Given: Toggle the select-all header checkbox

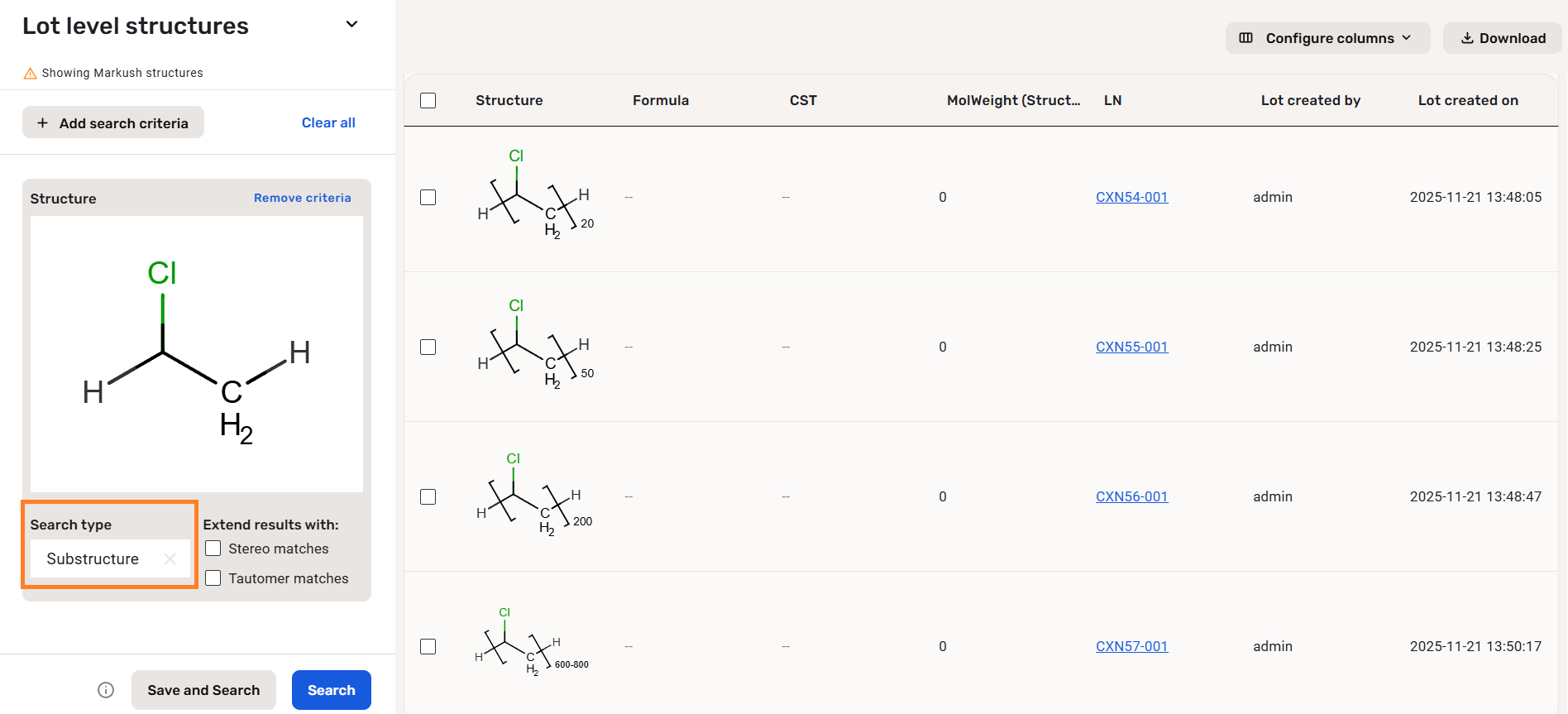Looking at the screenshot, I should [x=428, y=100].
